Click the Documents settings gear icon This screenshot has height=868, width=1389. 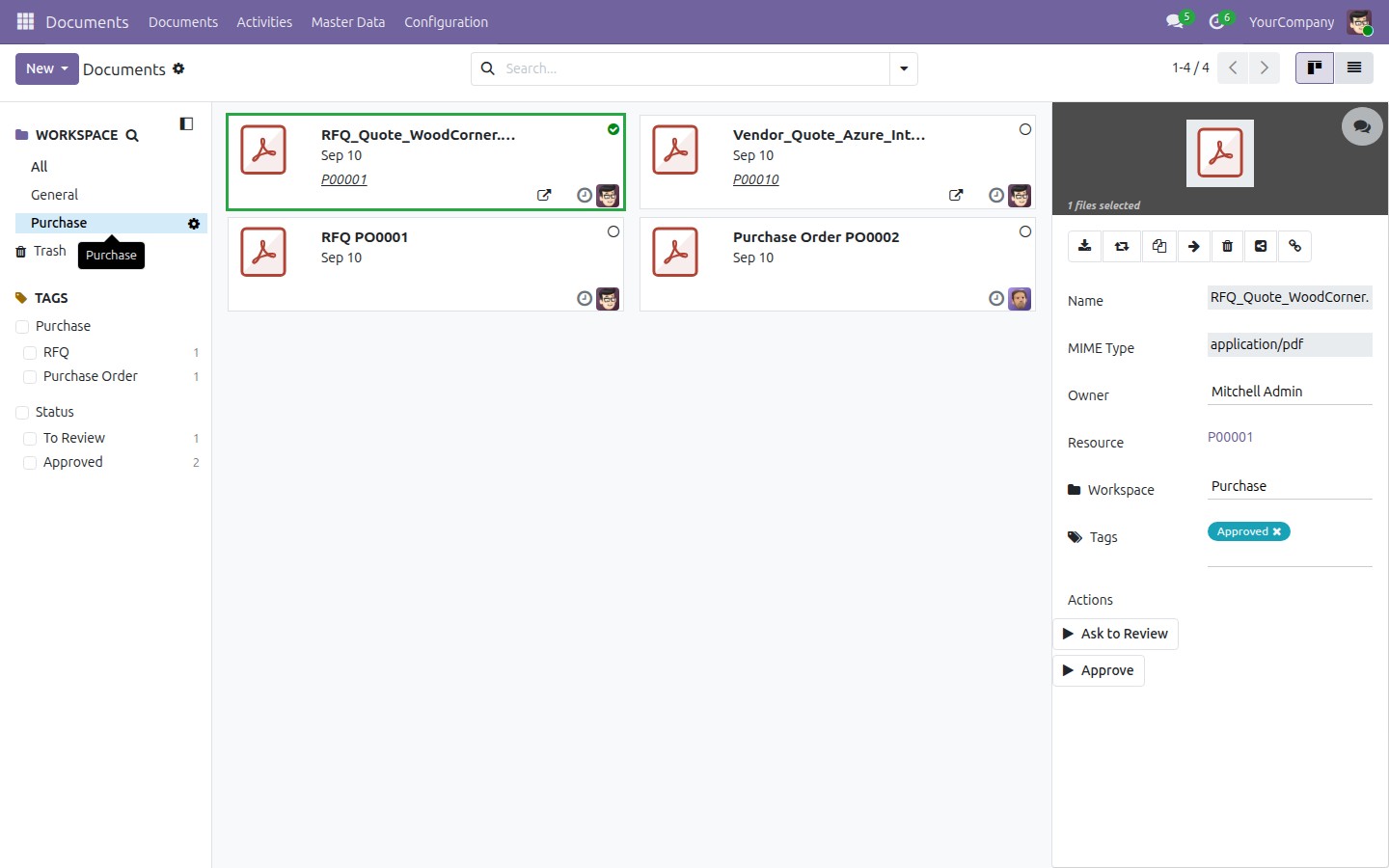[178, 68]
